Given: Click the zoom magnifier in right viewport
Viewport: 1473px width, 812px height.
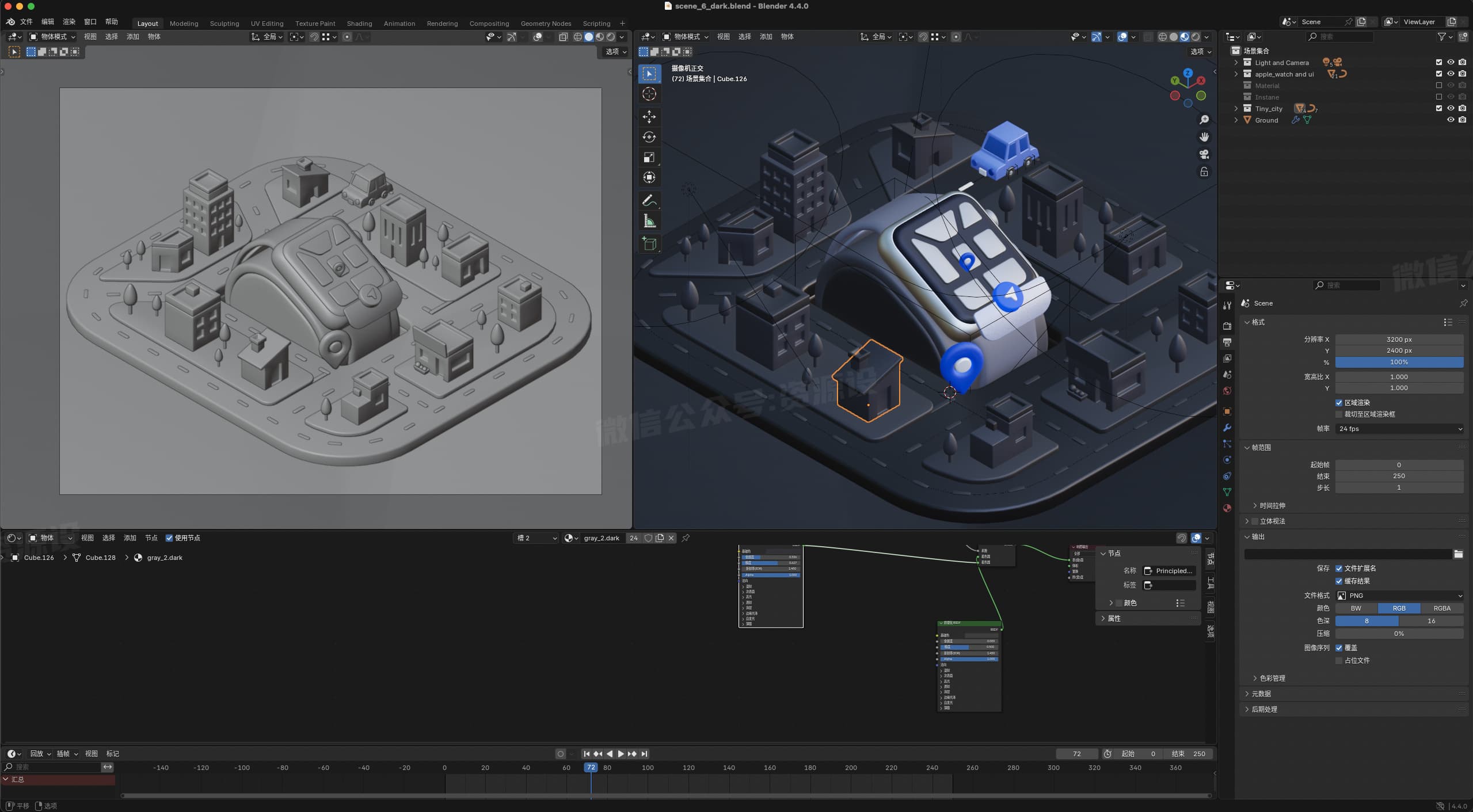Looking at the screenshot, I should coord(1204,120).
